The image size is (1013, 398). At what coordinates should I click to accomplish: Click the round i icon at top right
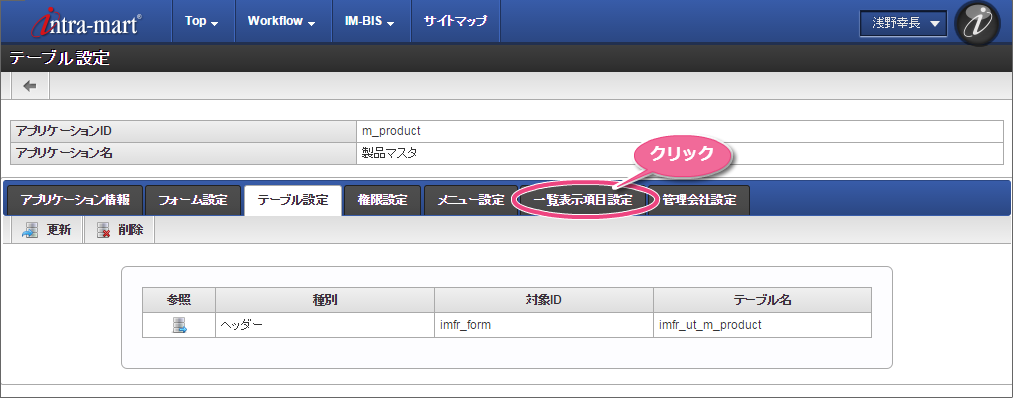977,23
